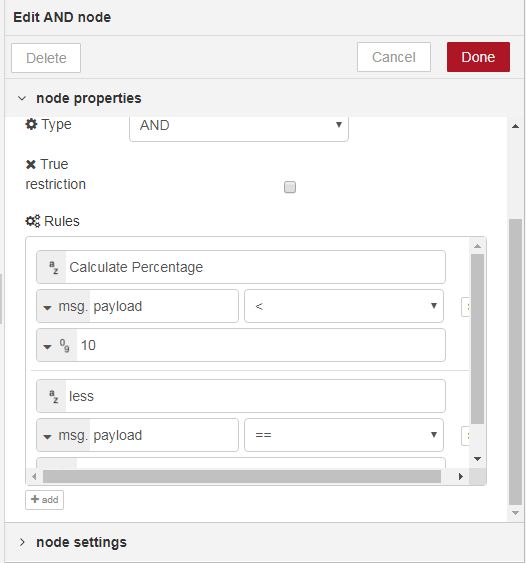Viewport: 526px width, 563px height.
Task: Add a new rule with add button
Action: pos(45,500)
